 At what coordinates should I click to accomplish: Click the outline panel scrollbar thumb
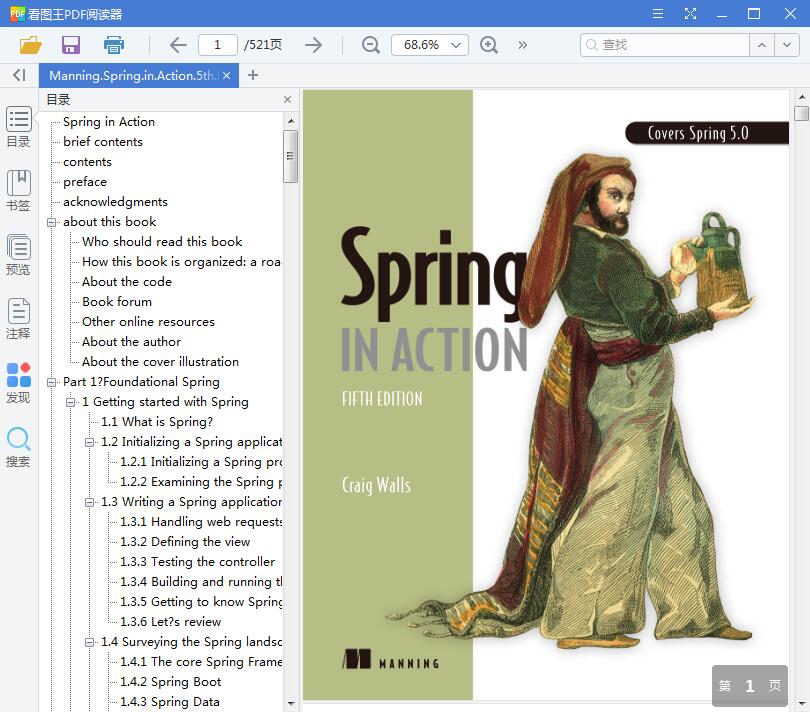(x=290, y=156)
